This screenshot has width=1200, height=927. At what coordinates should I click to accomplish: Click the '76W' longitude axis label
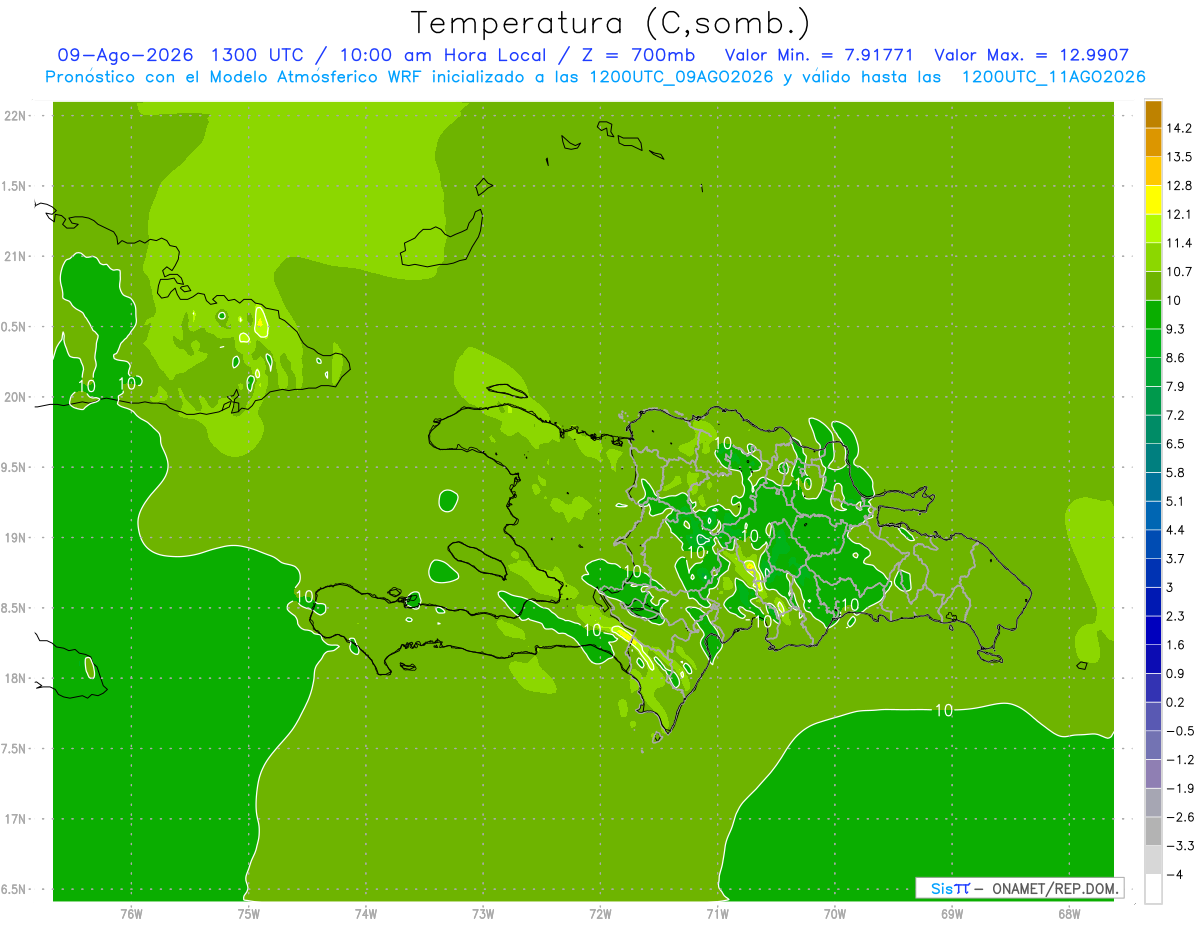(131, 913)
